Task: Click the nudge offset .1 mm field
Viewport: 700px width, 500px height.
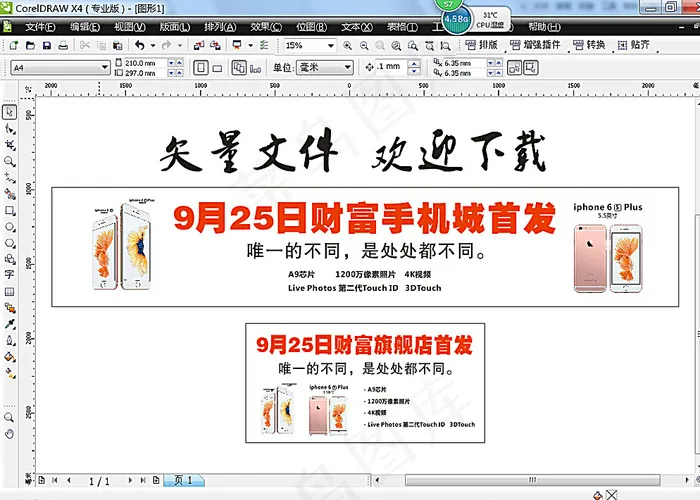Action: [x=392, y=67]
